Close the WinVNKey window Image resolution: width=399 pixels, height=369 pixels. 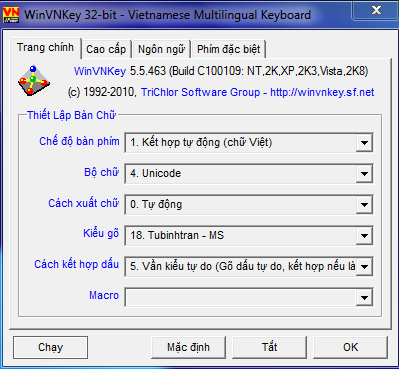point(376,11)
